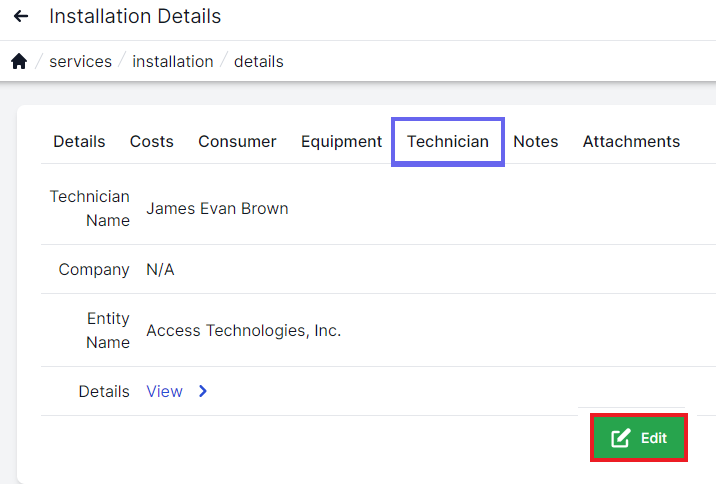Open the Notes tab
Viewport: 716px width, 484px height.
pos(535,142)
